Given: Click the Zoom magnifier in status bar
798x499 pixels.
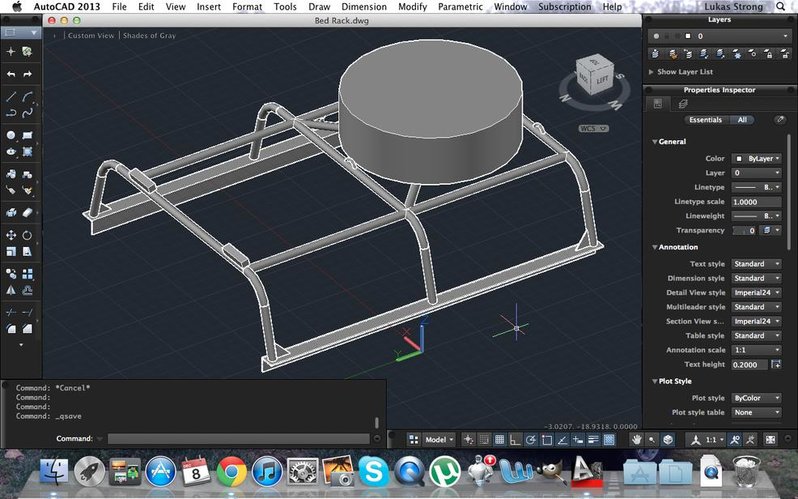Looking at the screenshot, I should pyautogui.click(x=652, y=439).
